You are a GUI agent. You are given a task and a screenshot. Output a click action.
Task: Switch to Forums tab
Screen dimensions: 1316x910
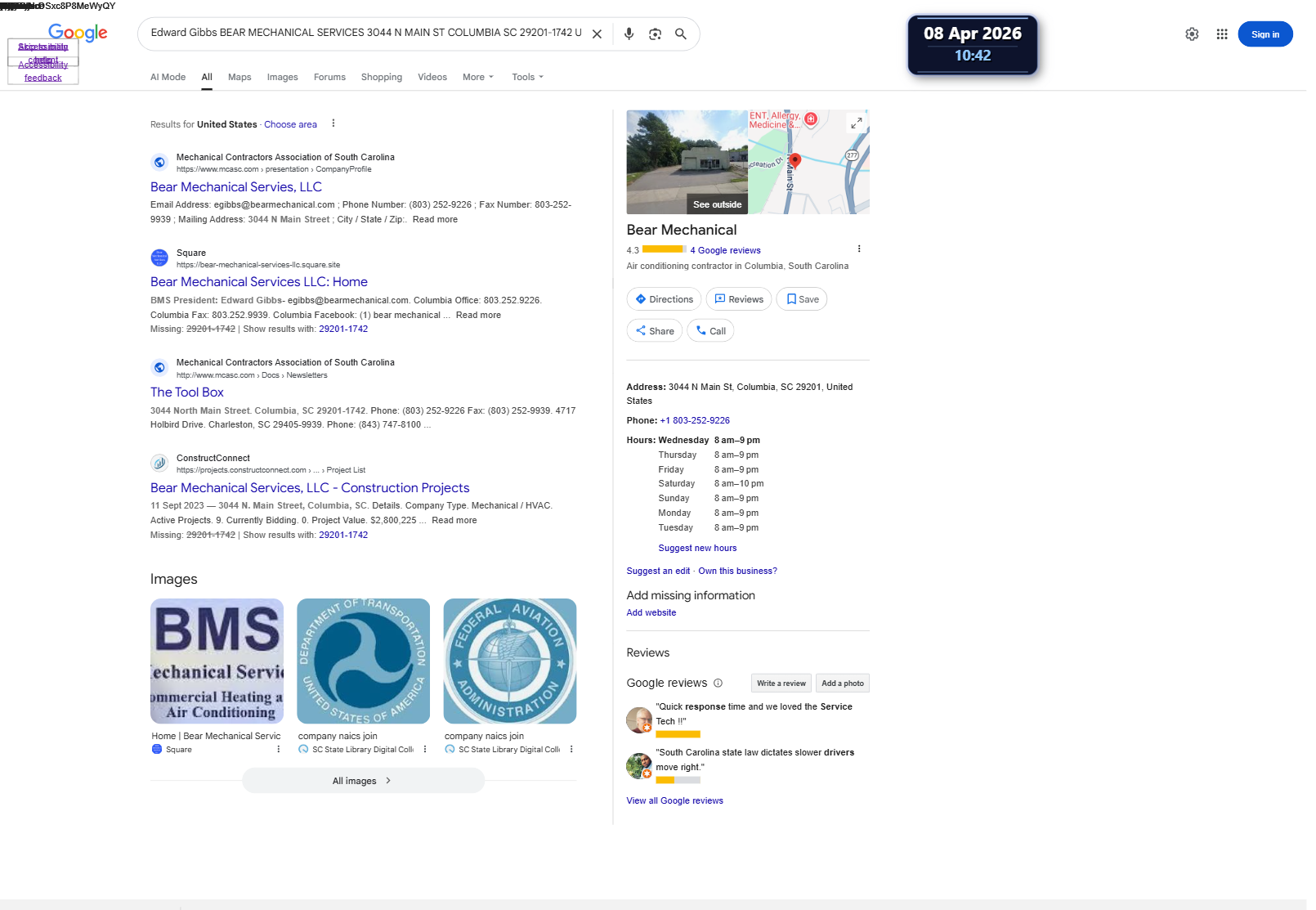point(329,77)
